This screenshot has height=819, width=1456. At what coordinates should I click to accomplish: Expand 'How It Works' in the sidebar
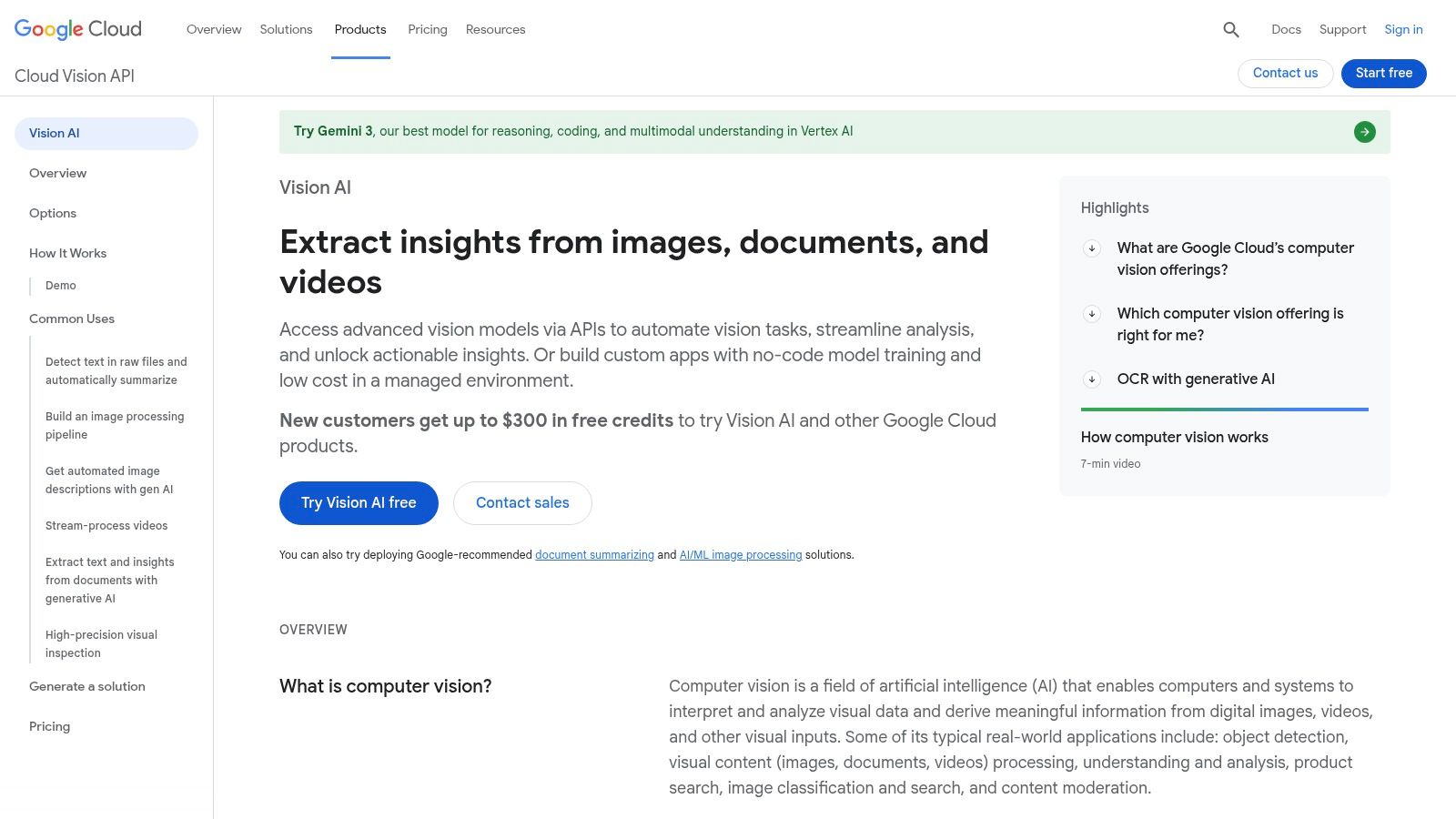67,253
